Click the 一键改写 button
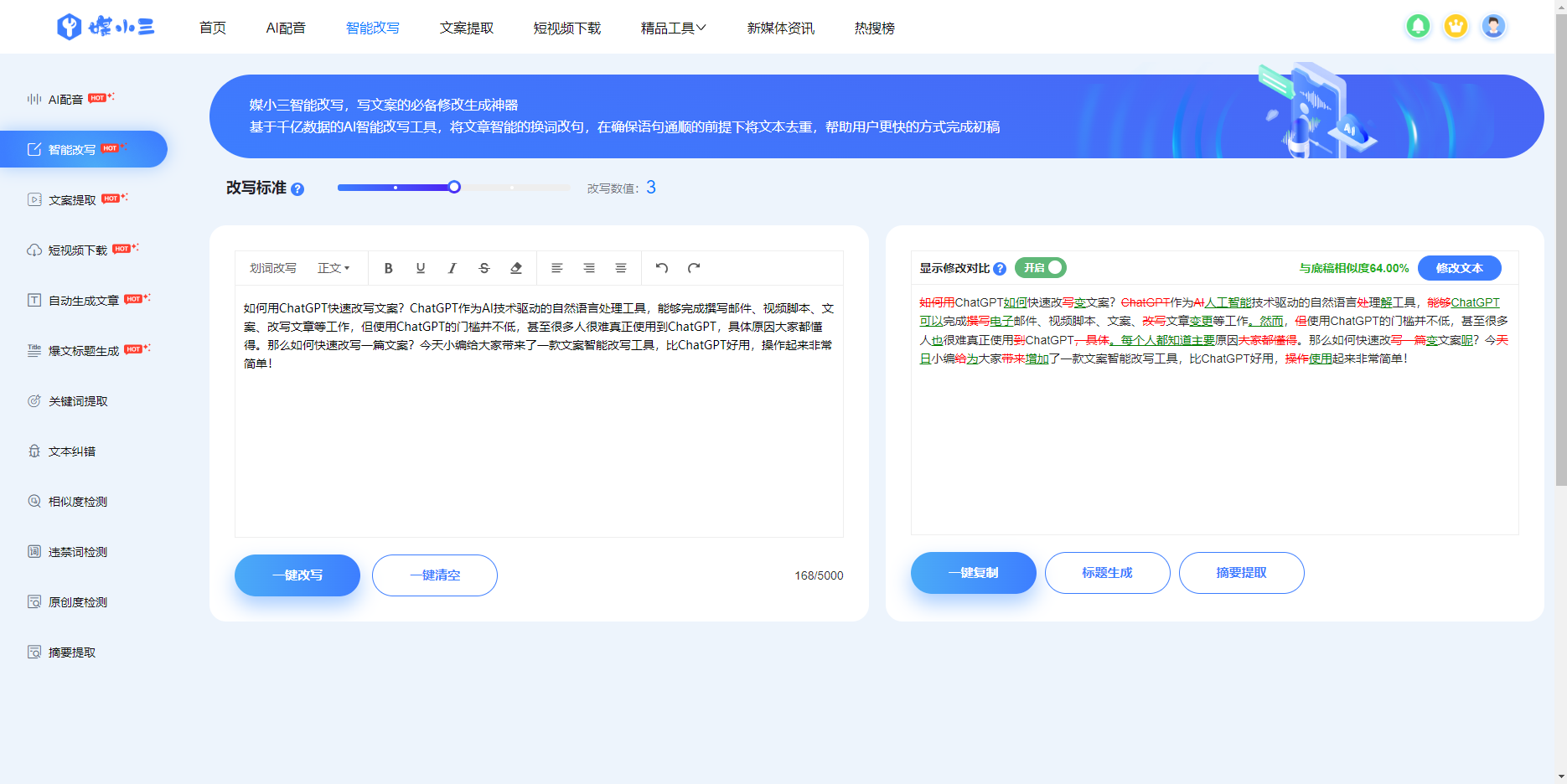The width and height of the screenshot is (1567, 784). click(297, 575)
